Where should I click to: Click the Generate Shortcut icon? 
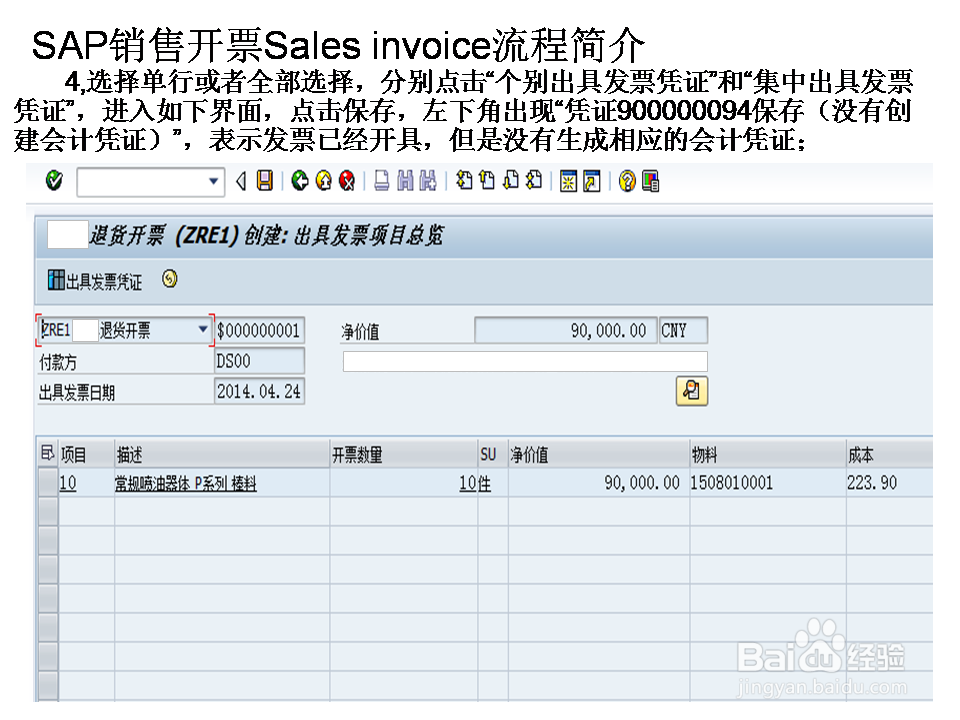[x=592, y=181]
